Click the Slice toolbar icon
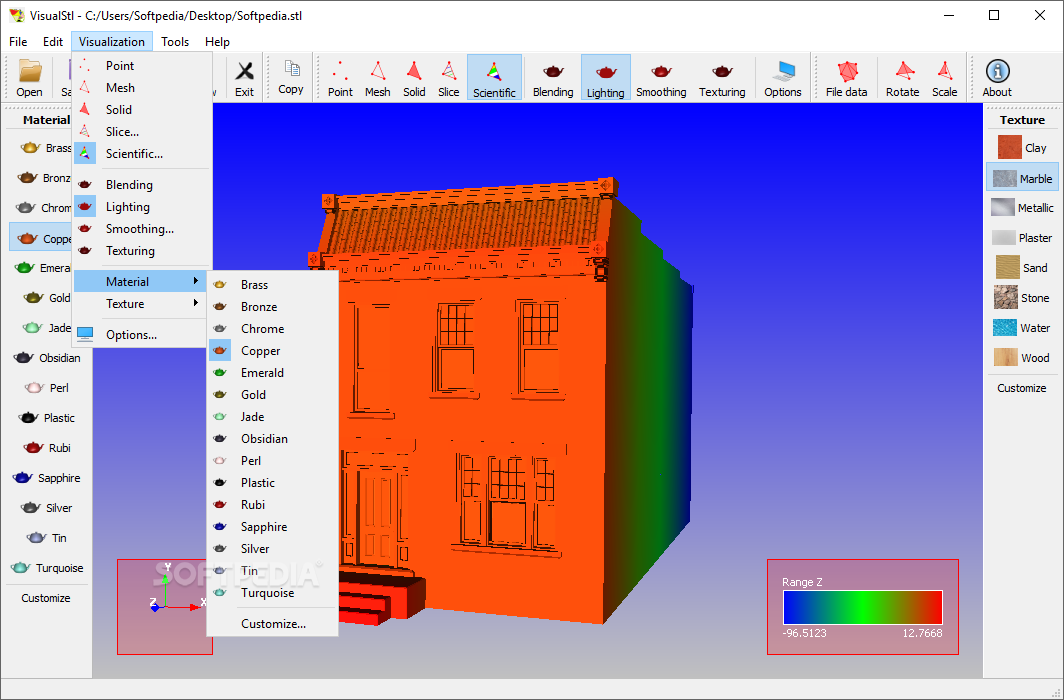The width and height of the screenshot is (1064, 700). (449, 77)
